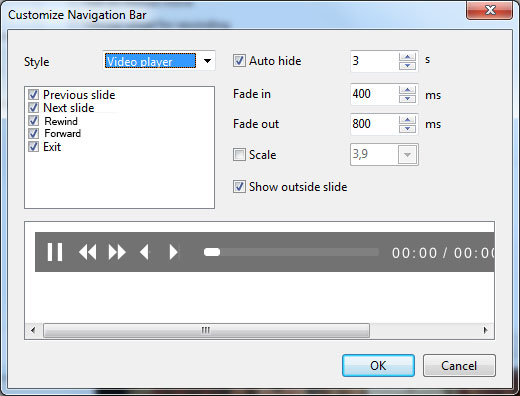The width and height of the screenshot is (520, 396).
Task: Increase Fade in value with up arrow
Action: pos(407,90)
